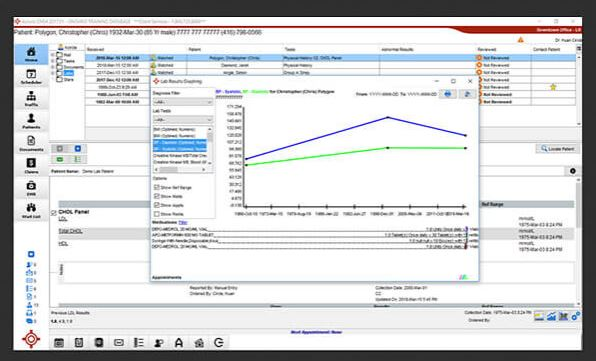
Task: Select the Labs folder in tree
Action: 68,73
